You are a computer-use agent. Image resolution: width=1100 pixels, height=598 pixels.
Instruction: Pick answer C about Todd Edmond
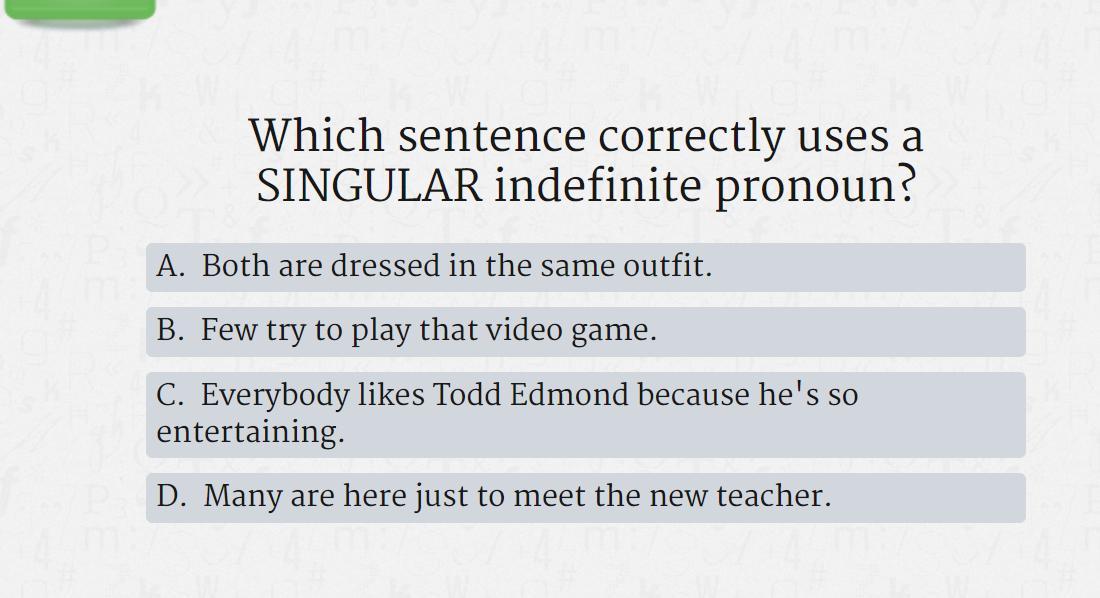coord(586,415)
